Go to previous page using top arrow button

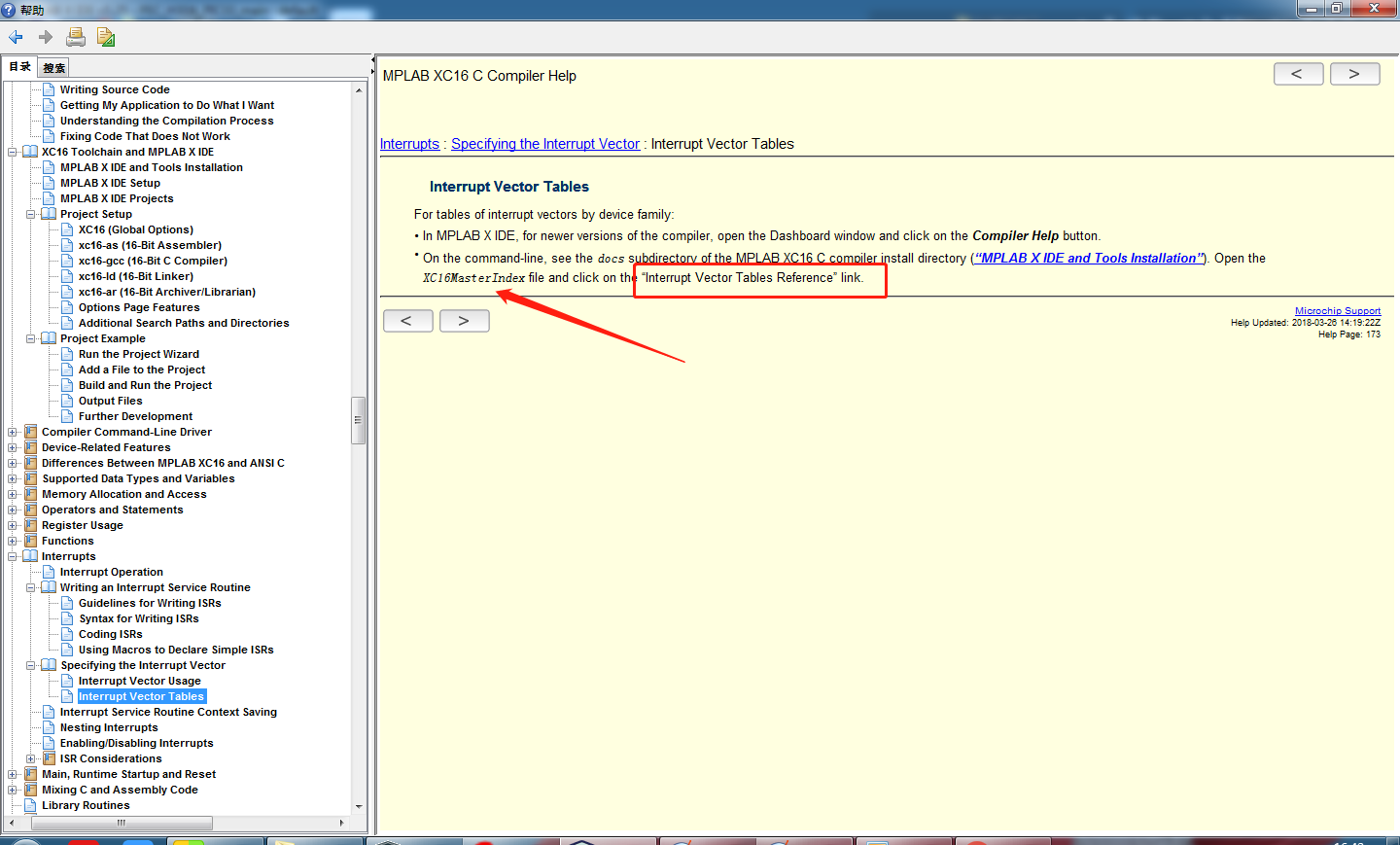[1298, 74]
